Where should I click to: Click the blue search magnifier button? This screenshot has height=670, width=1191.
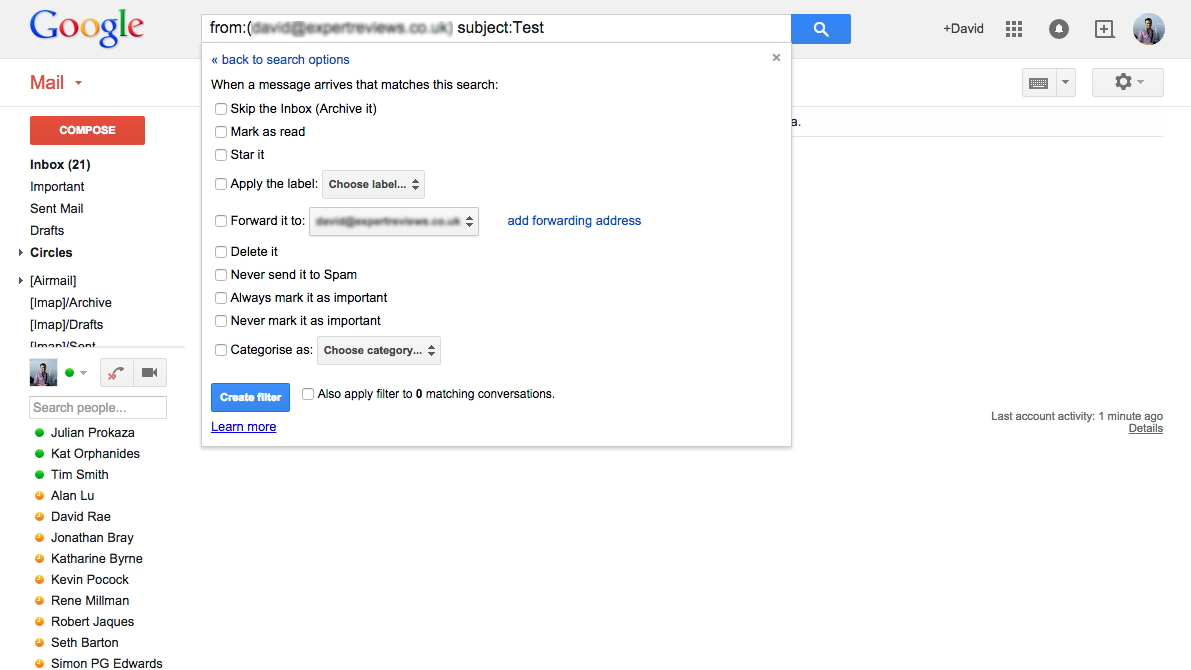(x=820, y=29)
